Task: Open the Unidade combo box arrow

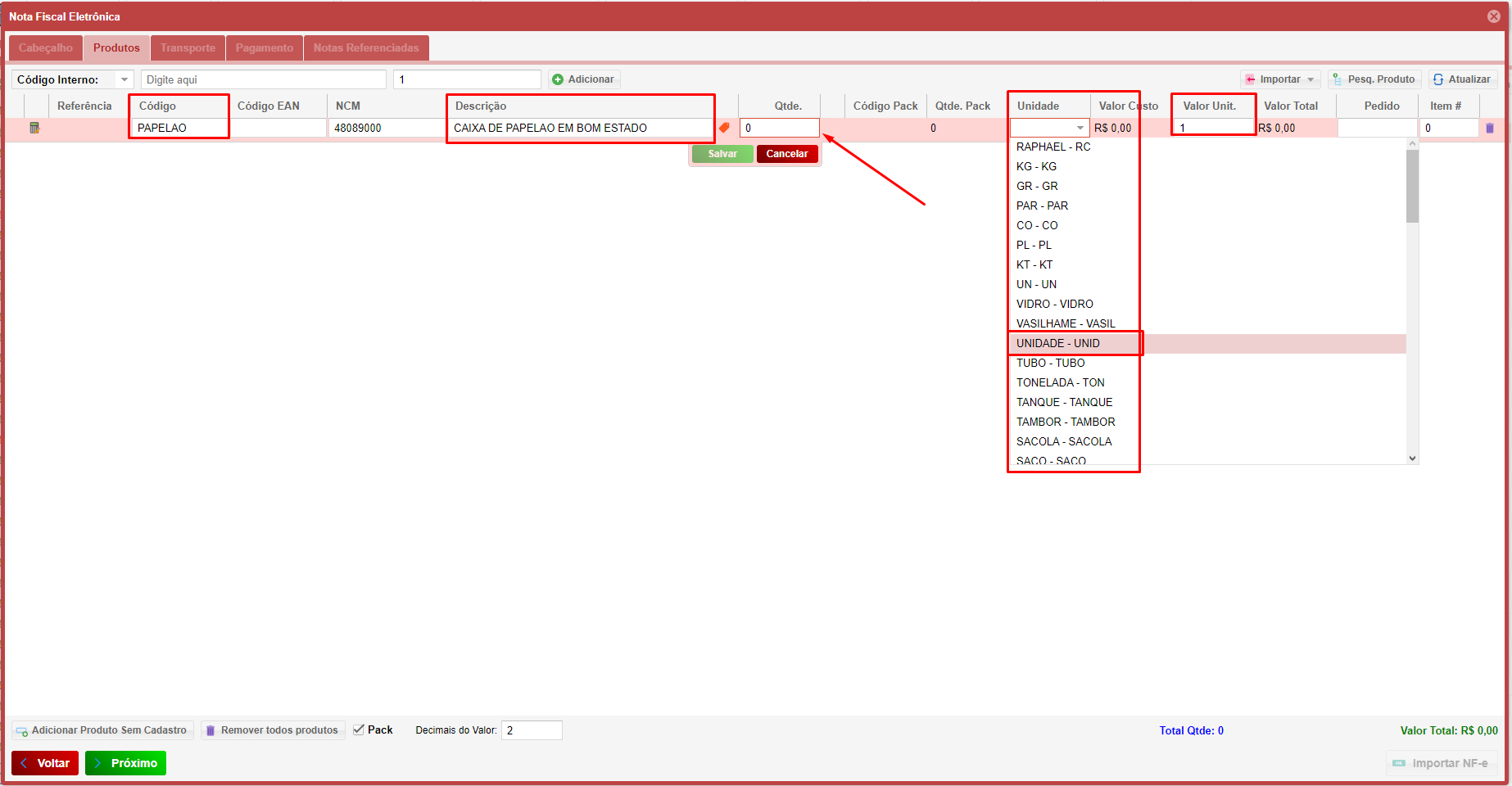Action: (x=1080, y=128)
